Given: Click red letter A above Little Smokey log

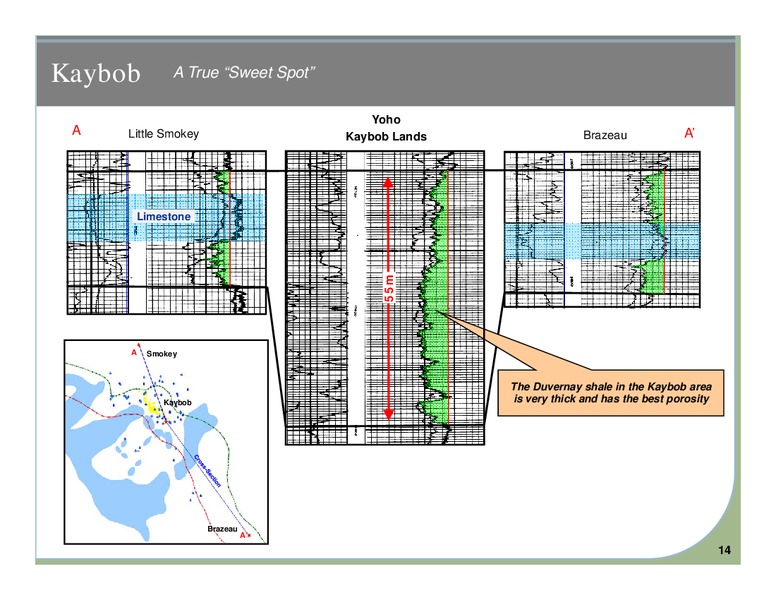Looking at the screenshot, I should [x=76, y=130].
